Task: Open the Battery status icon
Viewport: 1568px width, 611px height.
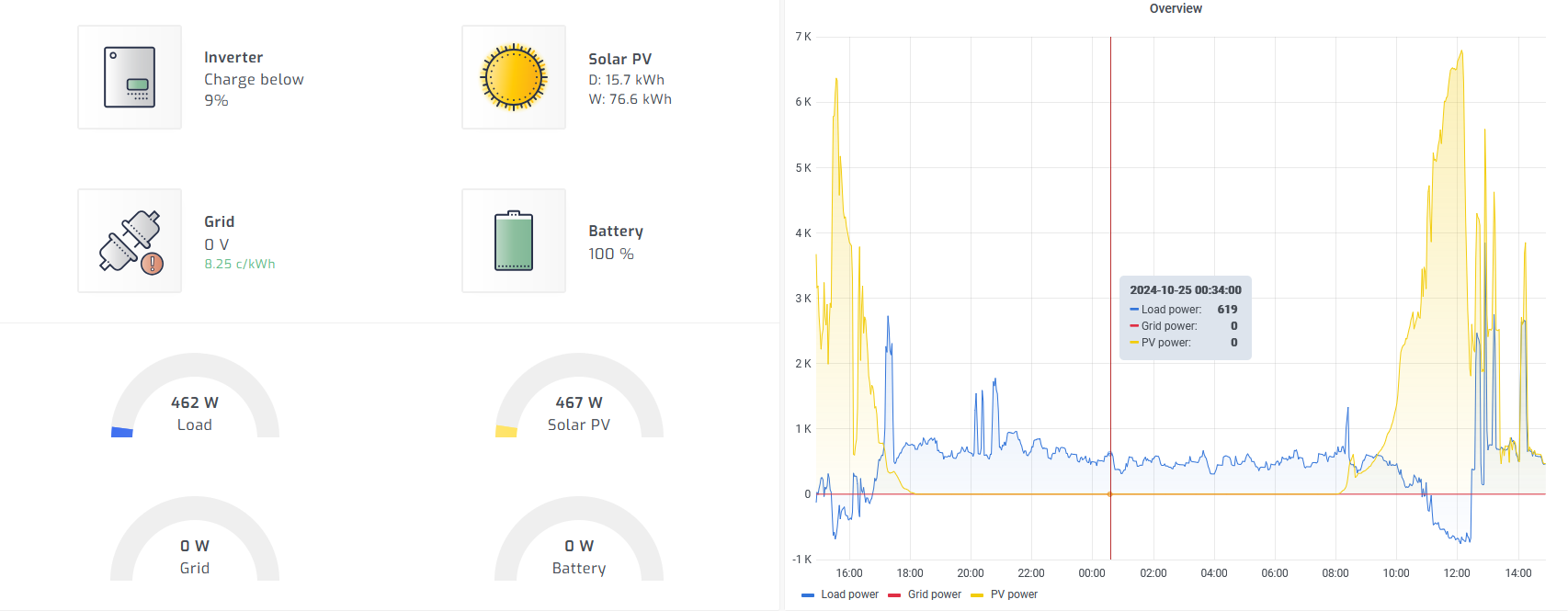Action: [x=514, y=241]
